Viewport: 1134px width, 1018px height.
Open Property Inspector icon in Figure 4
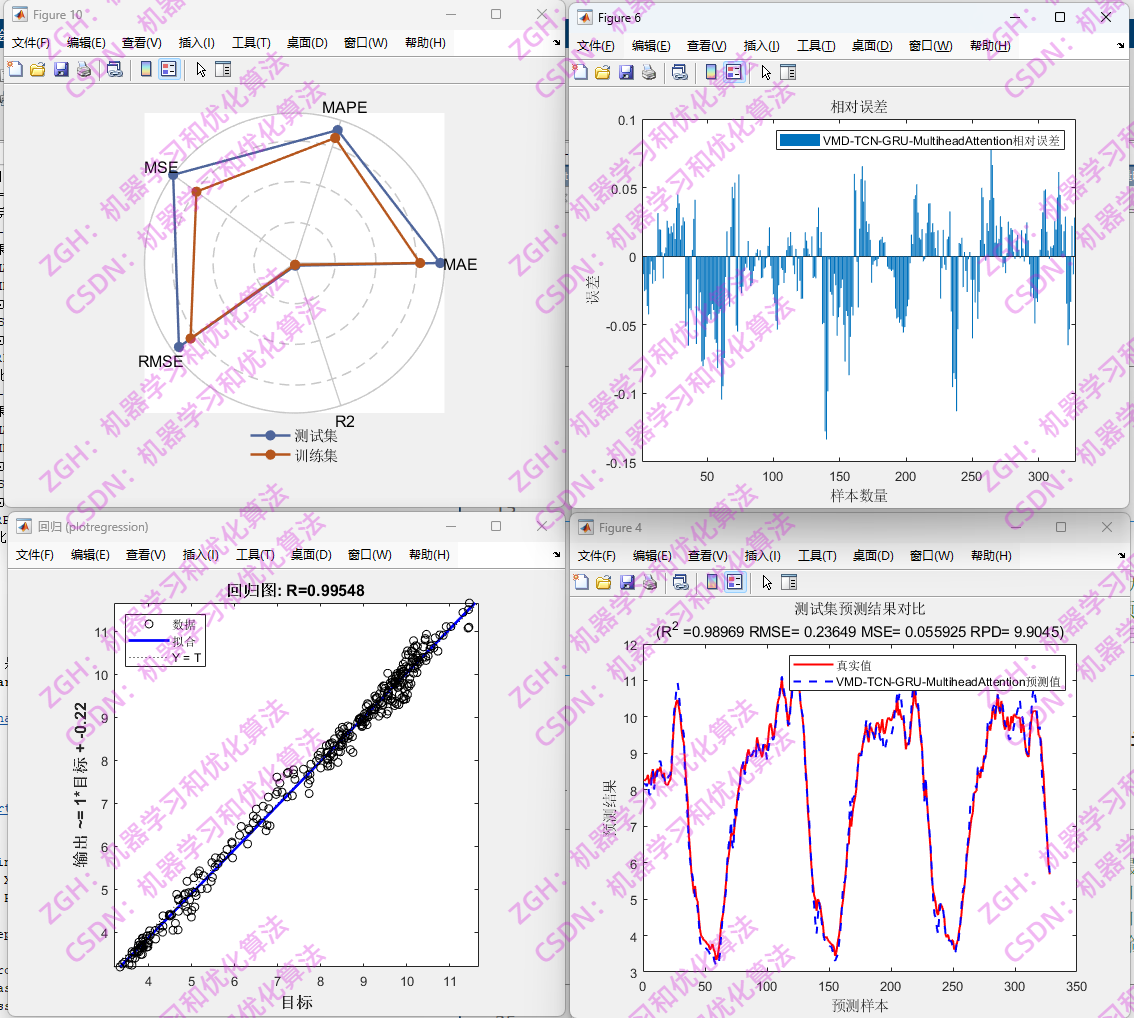point(790,582)
